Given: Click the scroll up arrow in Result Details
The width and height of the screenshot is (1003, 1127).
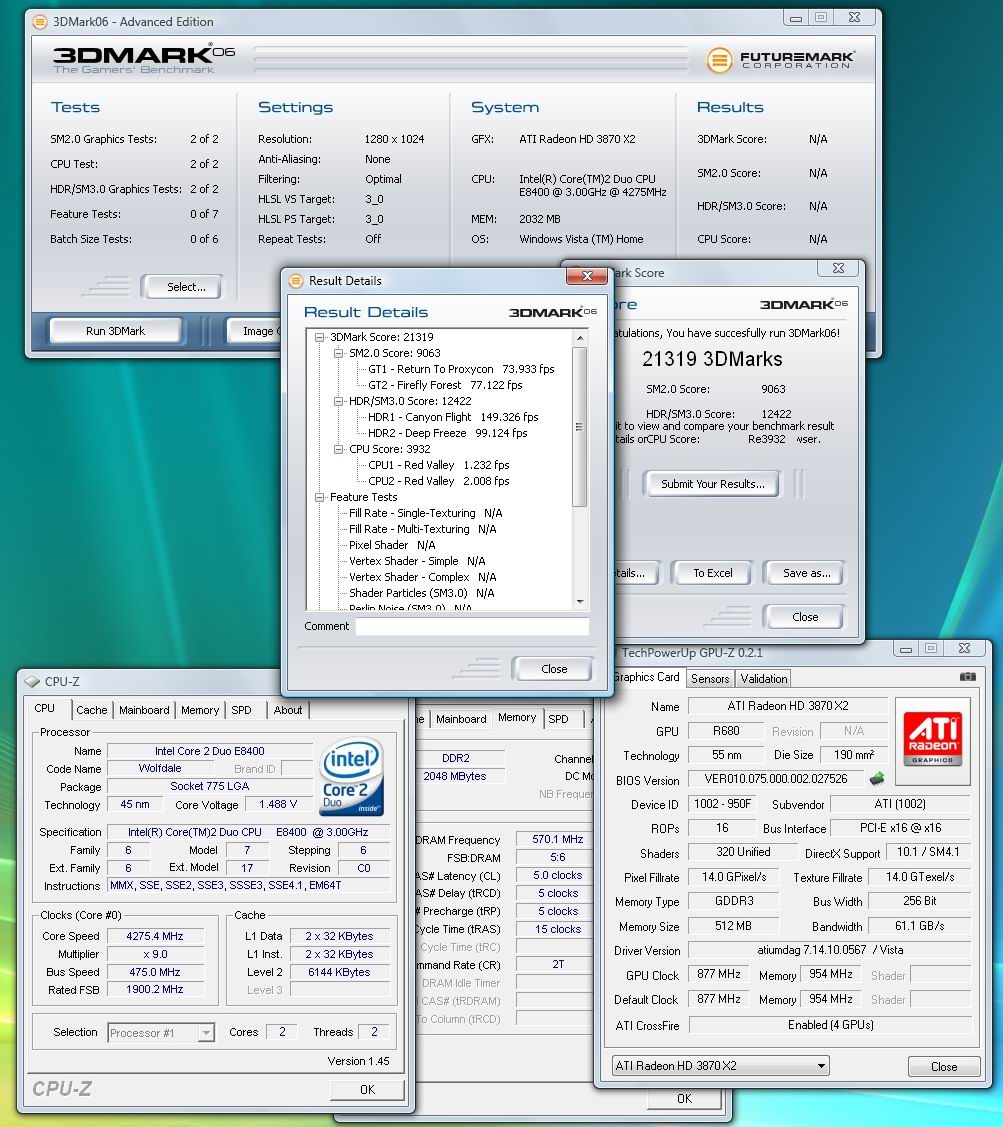Looking at the screenshot, I should 580,337.
